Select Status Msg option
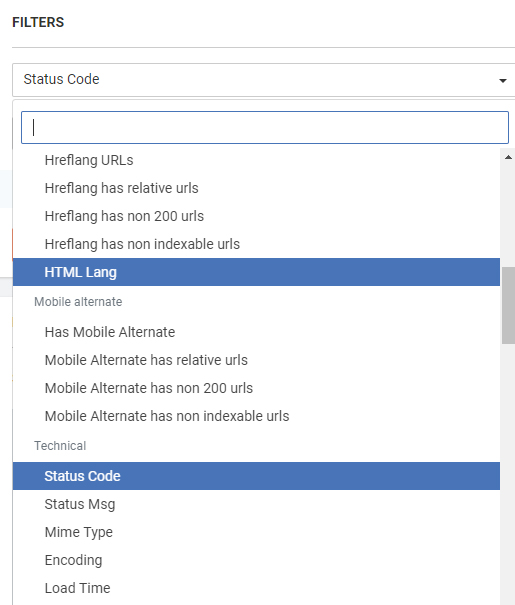The width and height of the screenshot is (515, 605). pyautogui.click(x=256, y=504)
